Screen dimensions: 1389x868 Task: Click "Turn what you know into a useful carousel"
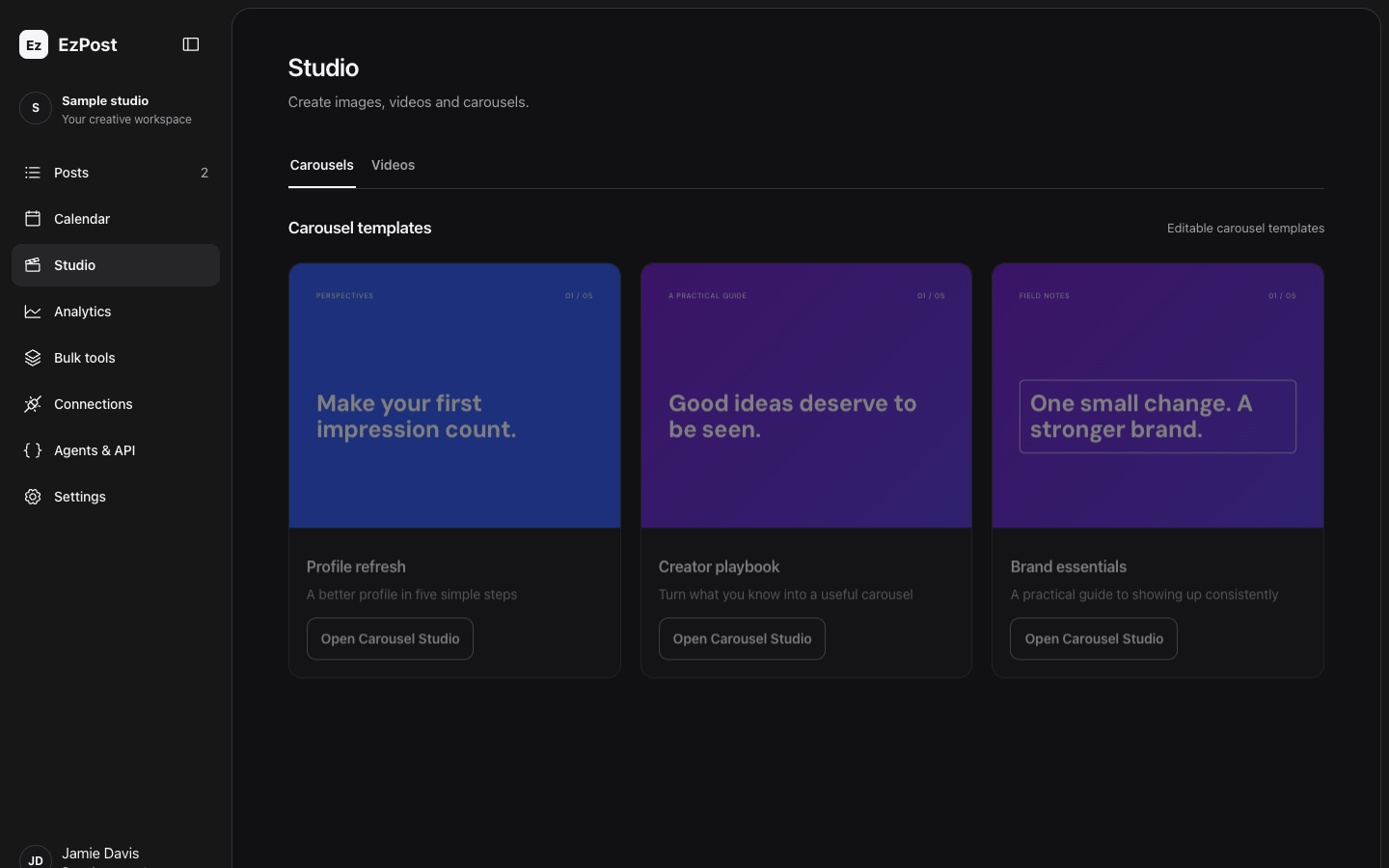pos(785,595)
